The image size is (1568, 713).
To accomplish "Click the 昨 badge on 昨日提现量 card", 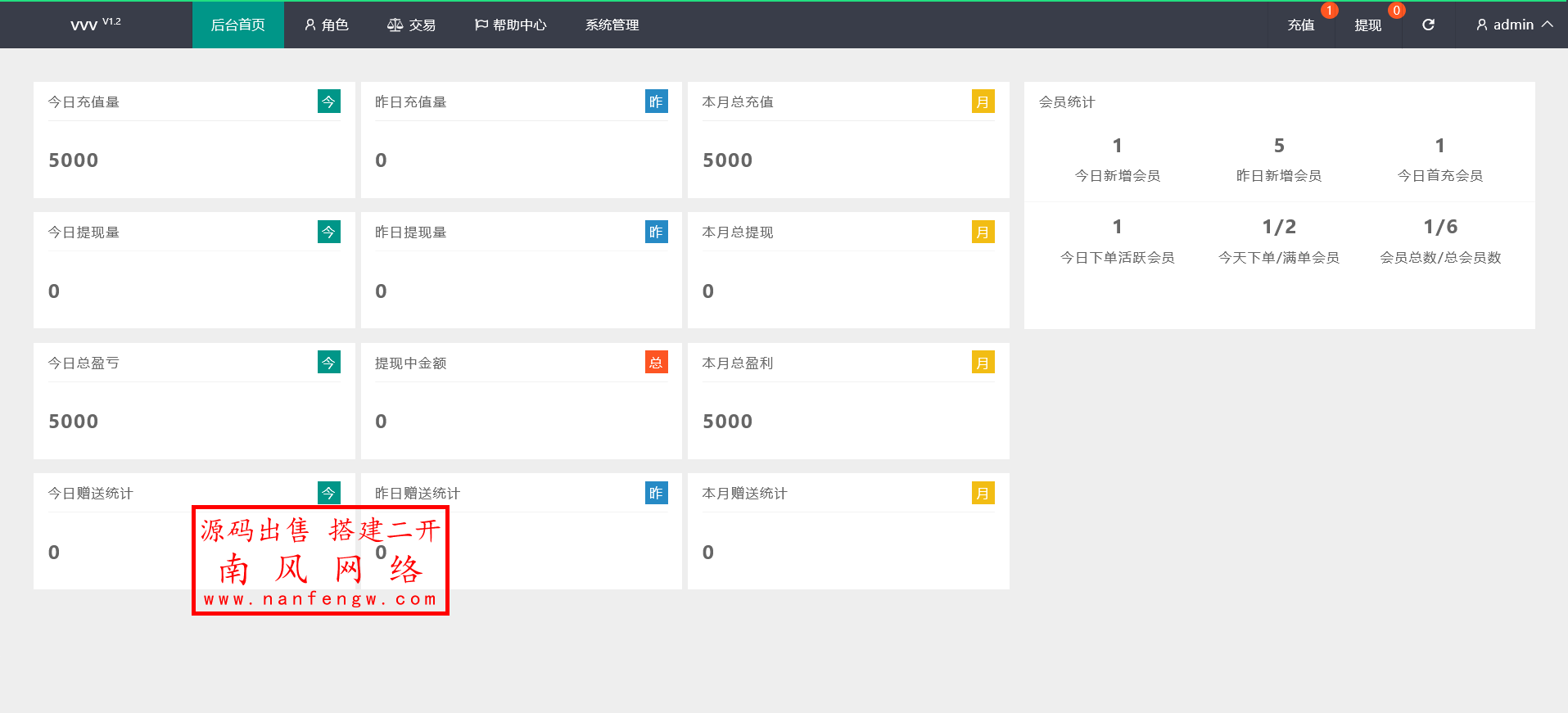I will tap(656, 232).
